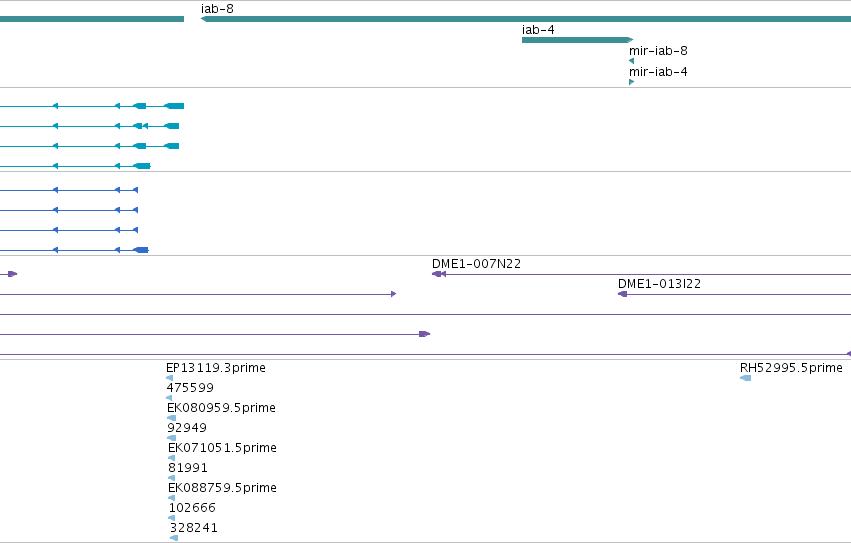Click the 475599 feature label
The width and height of the screenshot is (851, 543).
point(190,388)
